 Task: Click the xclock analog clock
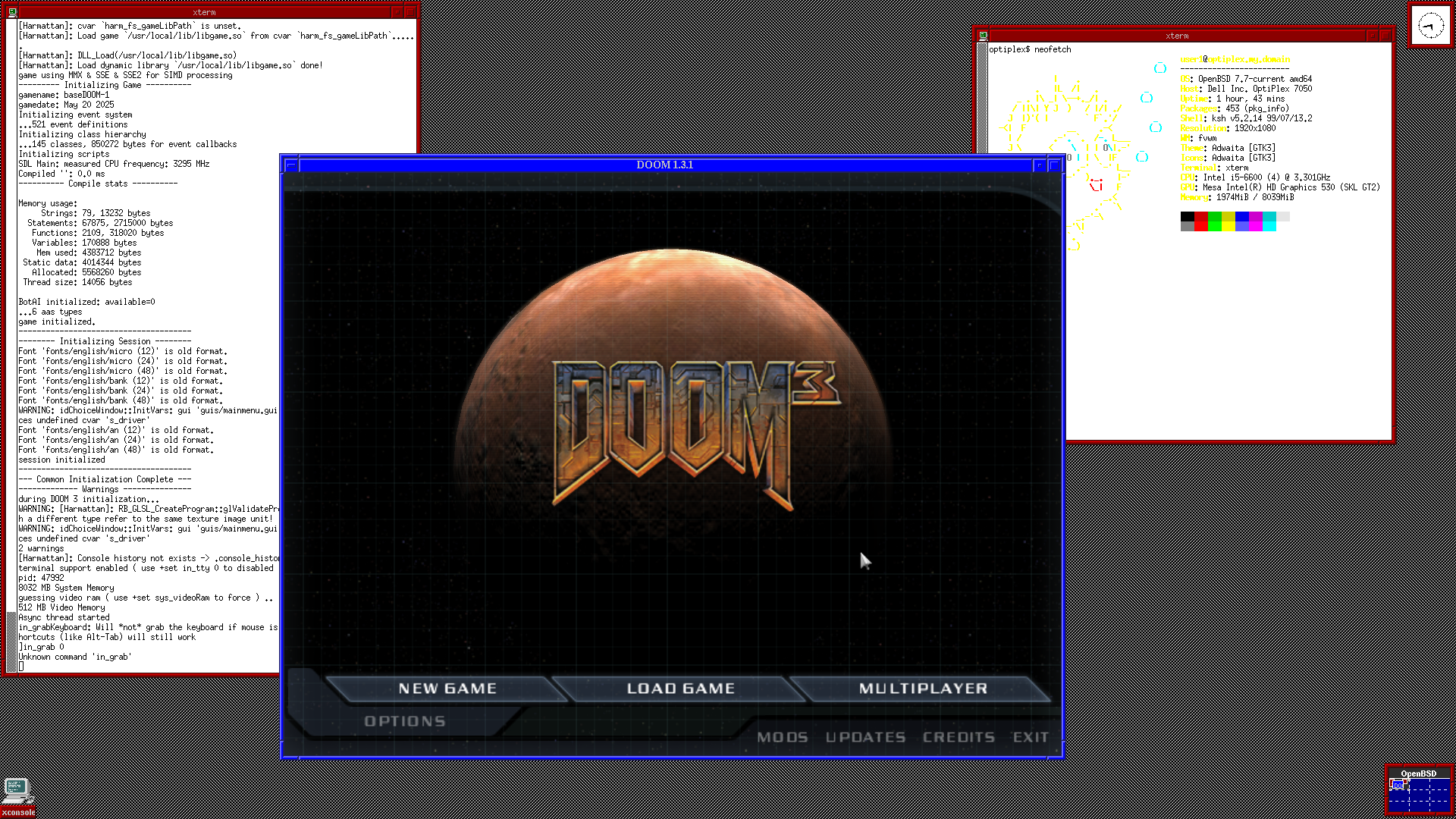pyautogui.click(x=1430, y=26)
